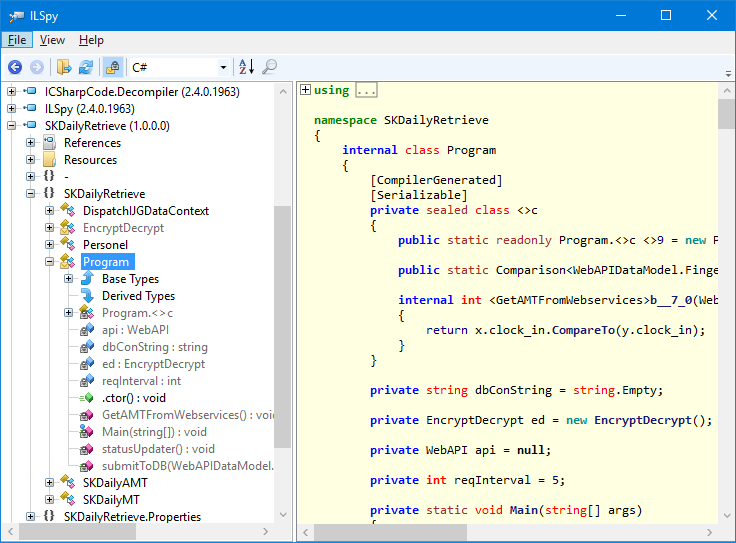Viewport: 736px width, 543px height.
Task: Click the Back navigation arrow
Action: [15, 67]
